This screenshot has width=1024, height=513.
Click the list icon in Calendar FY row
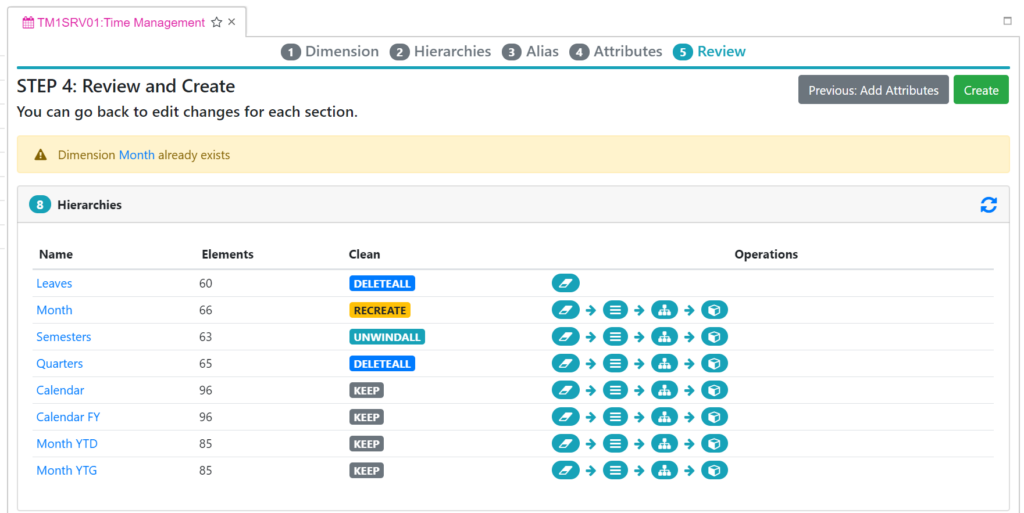pyautogui.click(x=615, y=417)
